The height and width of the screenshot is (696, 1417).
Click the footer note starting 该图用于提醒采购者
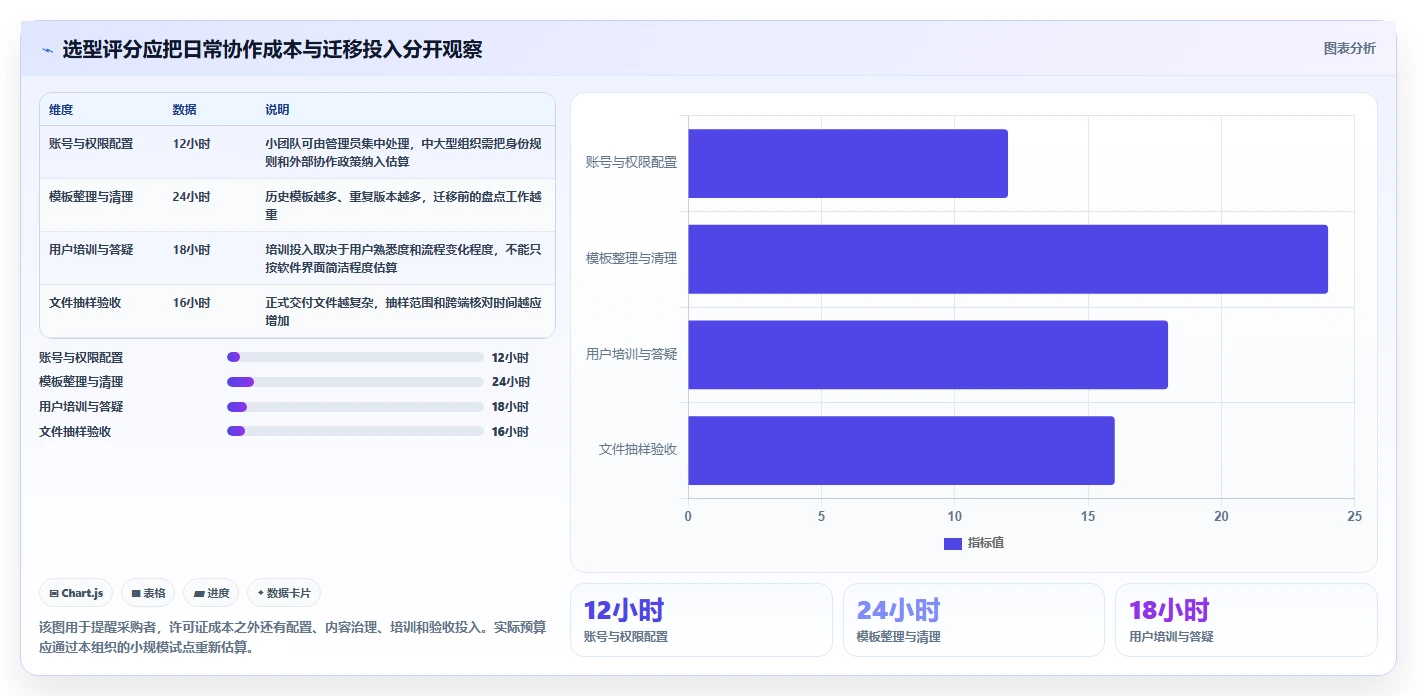293,637
